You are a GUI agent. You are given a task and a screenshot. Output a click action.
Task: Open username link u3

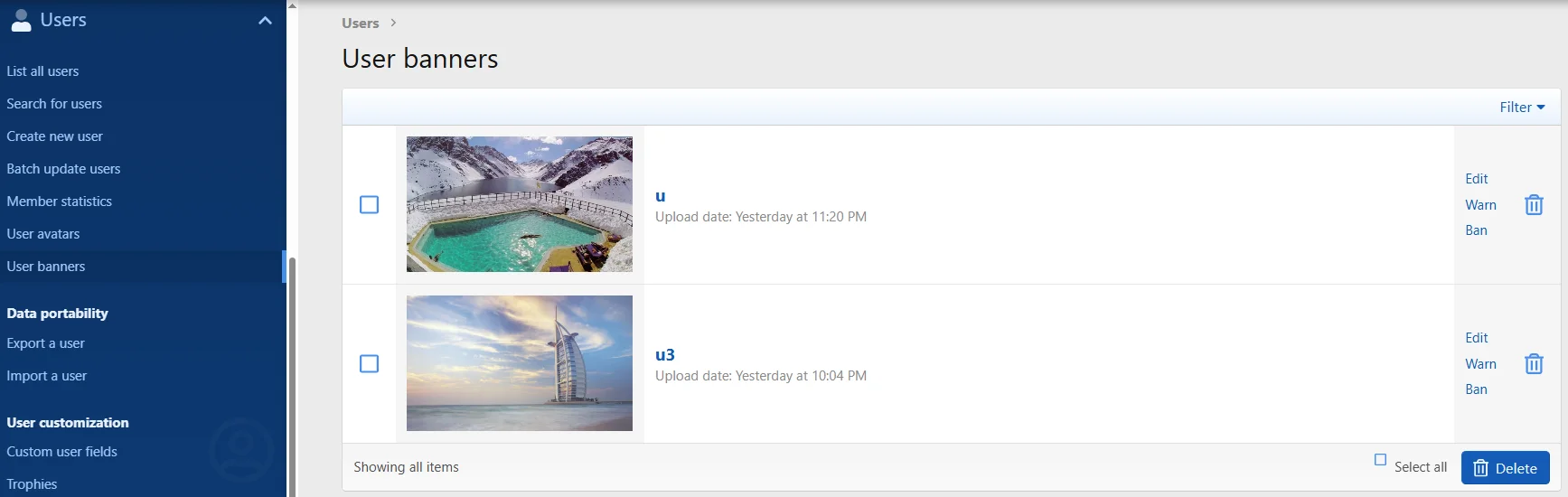pyautogui.click(x=664, y=355)
